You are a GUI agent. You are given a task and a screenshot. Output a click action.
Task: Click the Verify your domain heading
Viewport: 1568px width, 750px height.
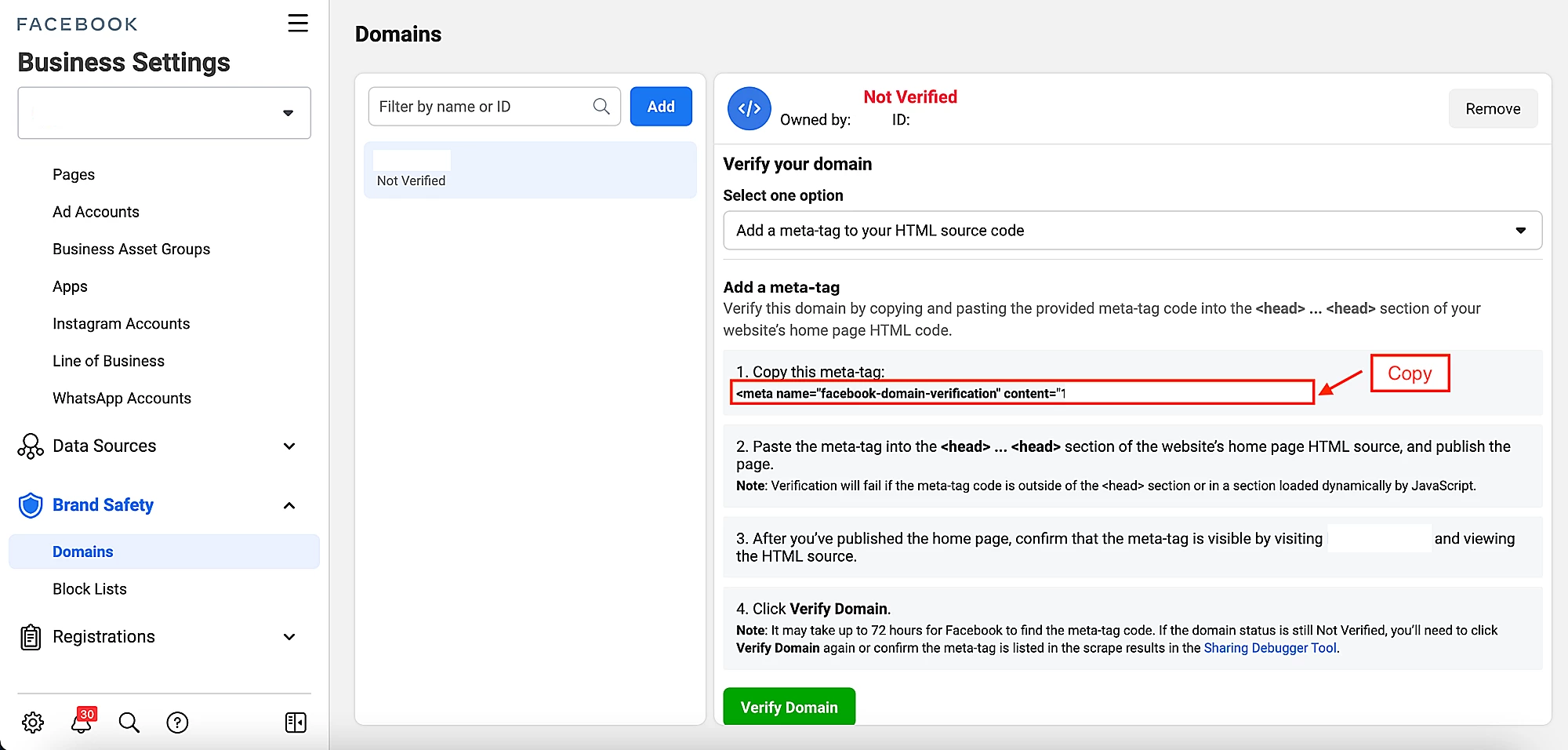click(797, 164)
